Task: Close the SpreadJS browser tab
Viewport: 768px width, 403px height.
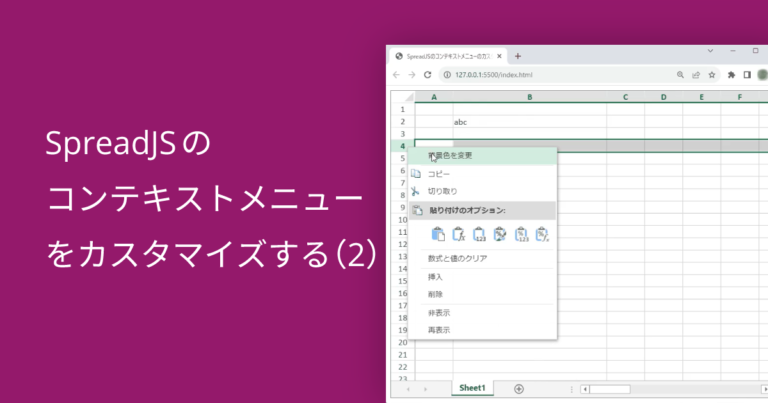Action: [499, 56]
